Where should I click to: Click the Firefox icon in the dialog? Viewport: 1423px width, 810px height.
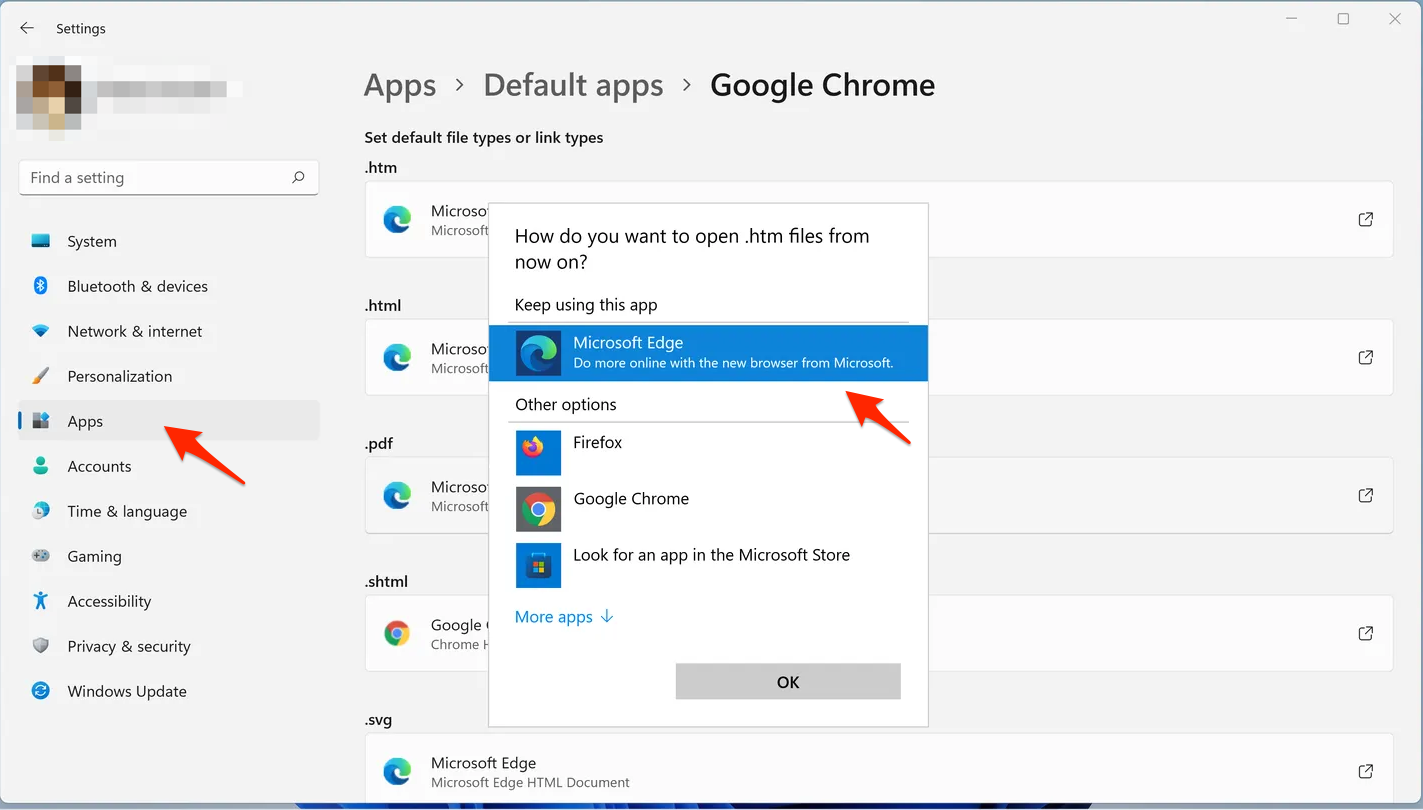[538, 453]
